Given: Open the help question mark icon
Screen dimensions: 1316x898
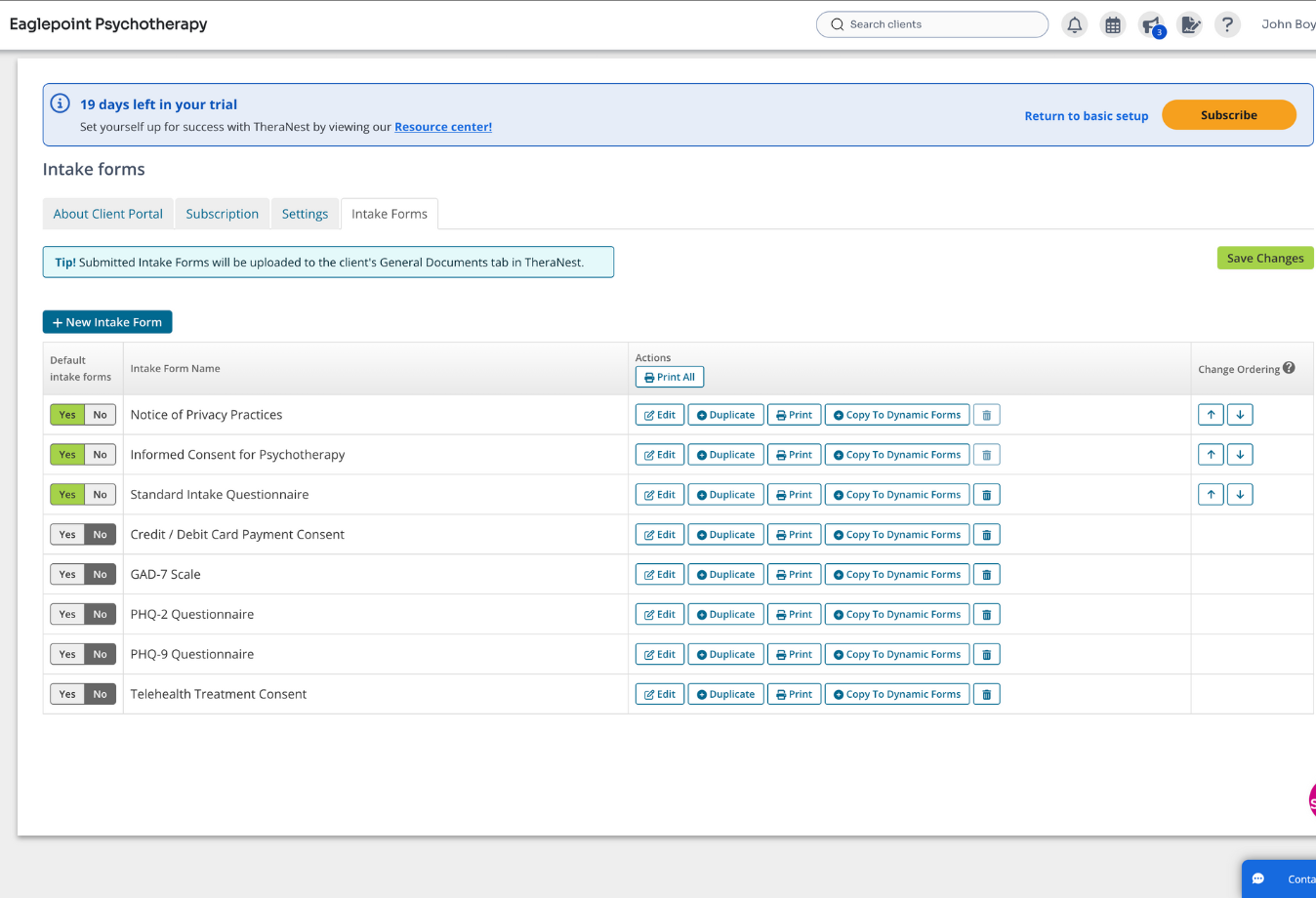Looking at the screenshot, I should 1227,24.
